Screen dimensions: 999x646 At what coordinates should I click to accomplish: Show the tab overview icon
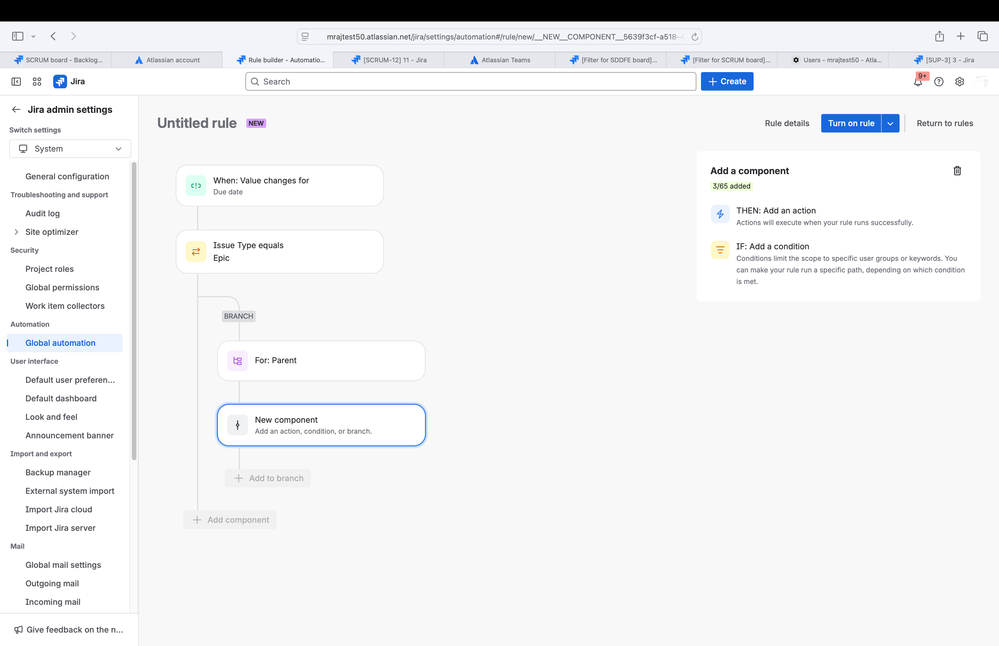pyautogui.click(x=982, y=36)
